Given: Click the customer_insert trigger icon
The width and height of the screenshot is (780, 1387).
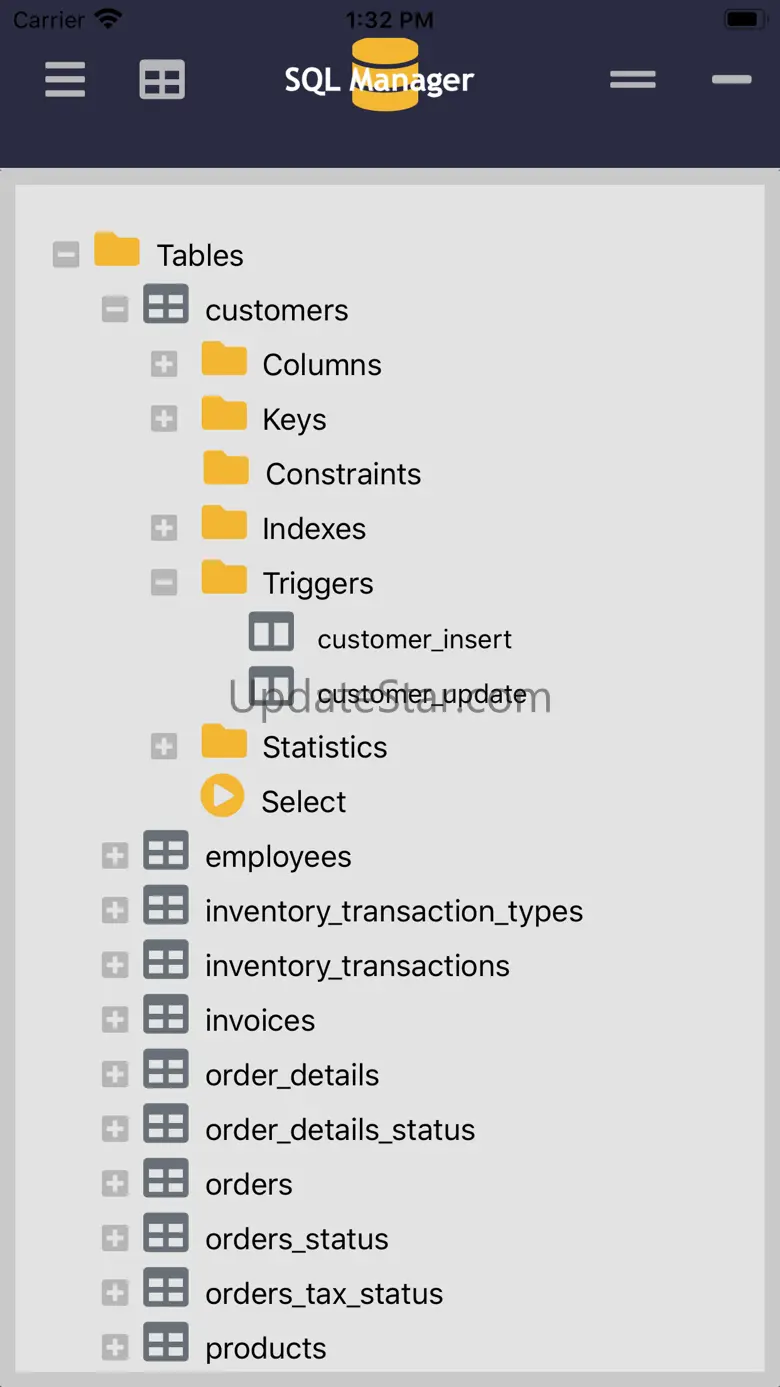Looking at the screenshot, I should pos(271,632).
